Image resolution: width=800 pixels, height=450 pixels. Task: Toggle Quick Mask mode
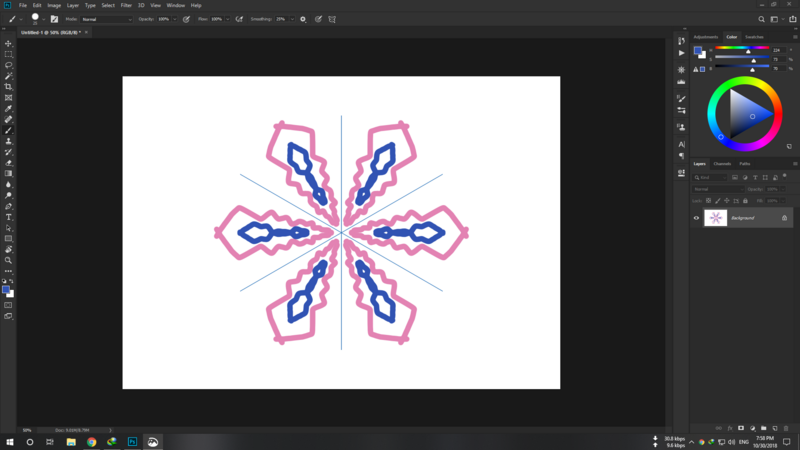click(x=8, y=305)
